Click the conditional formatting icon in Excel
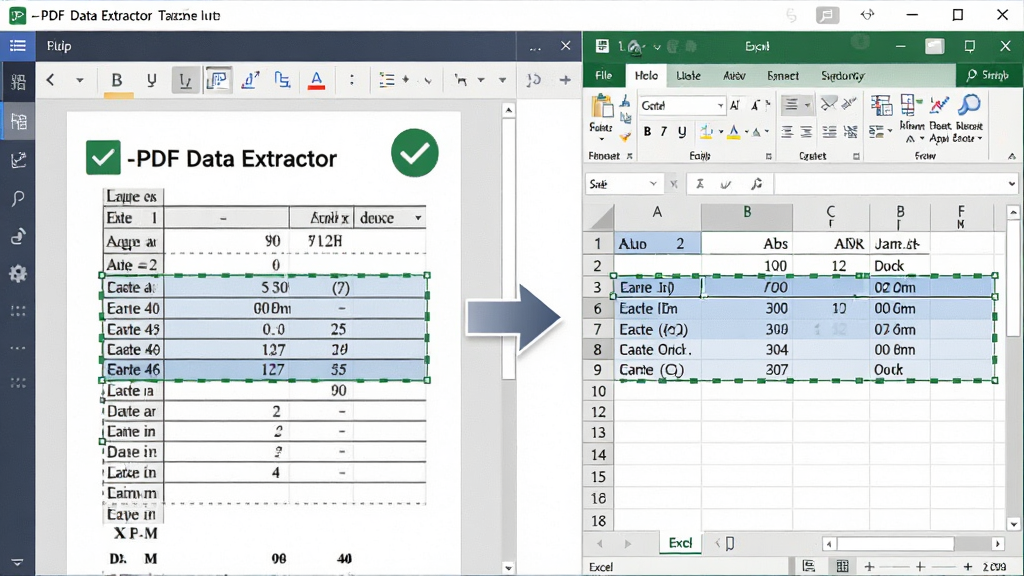 881,106
